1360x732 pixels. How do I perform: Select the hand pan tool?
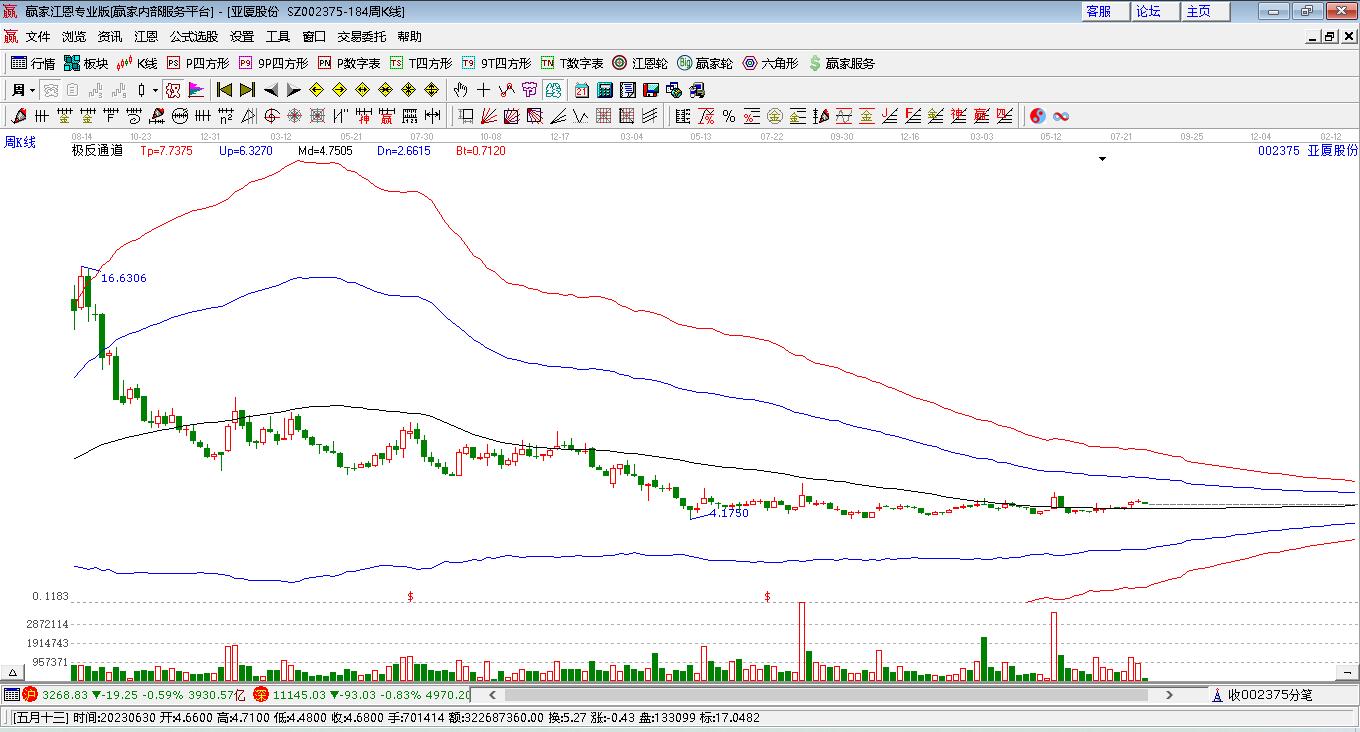pos(461,90)
